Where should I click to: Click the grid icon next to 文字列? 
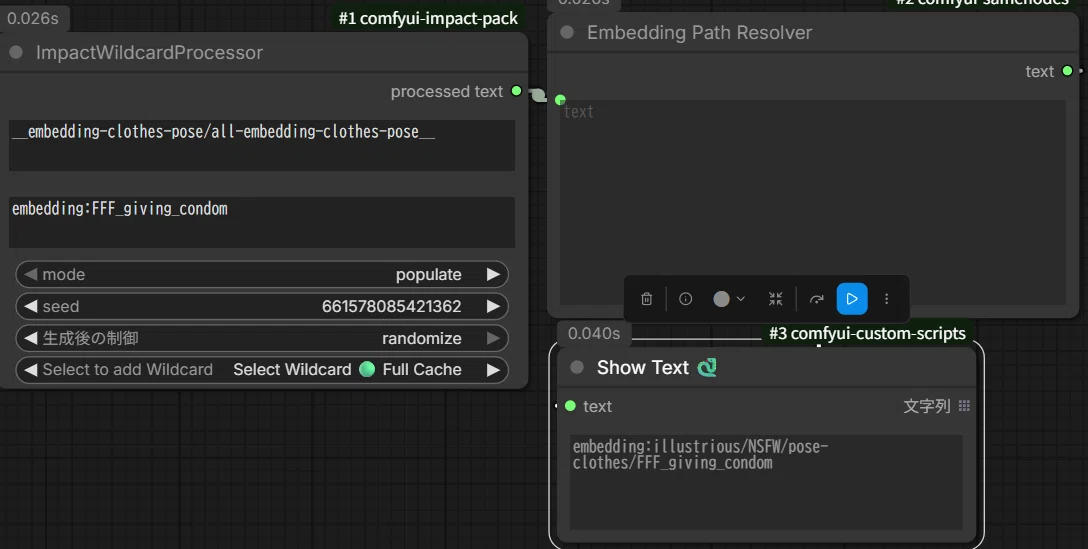pyautogui.click(x=964, y=406)
